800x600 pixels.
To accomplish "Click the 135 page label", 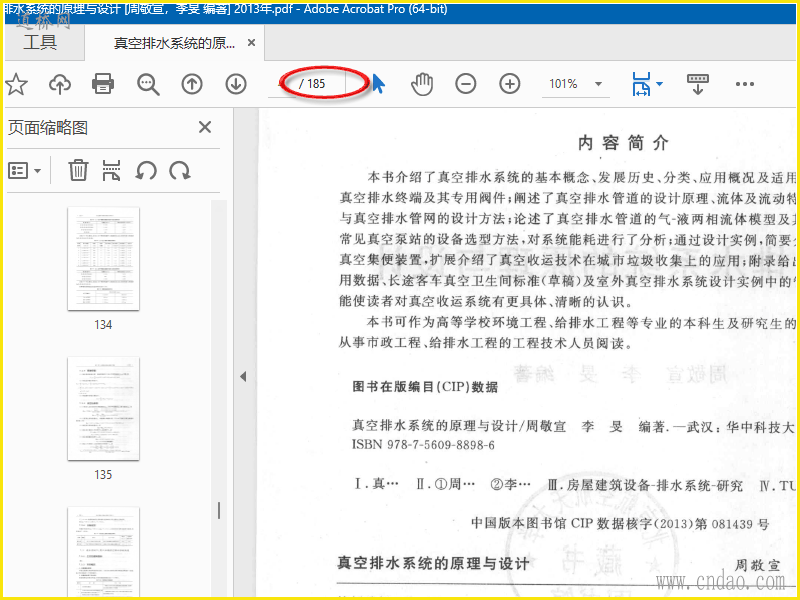I will coord(103,474).
